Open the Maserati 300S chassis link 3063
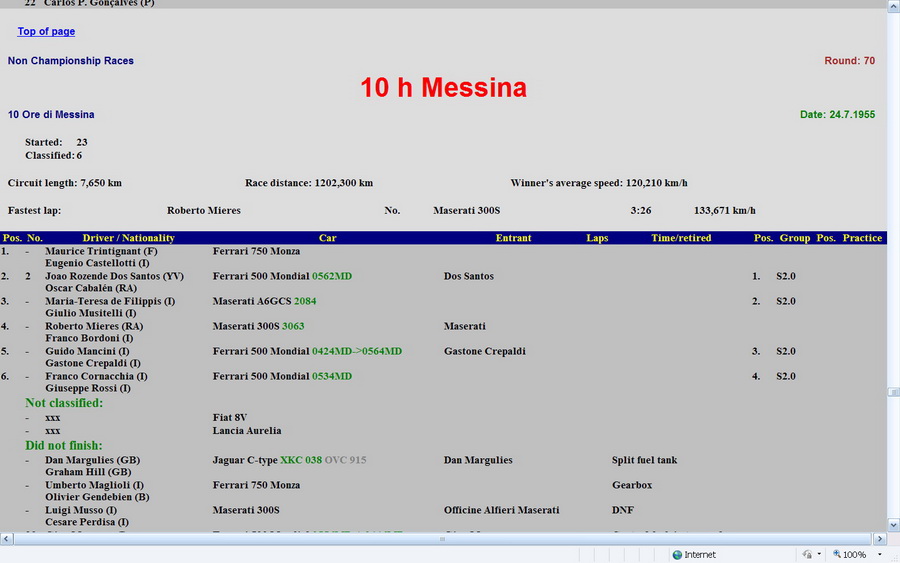 (293, 326)
